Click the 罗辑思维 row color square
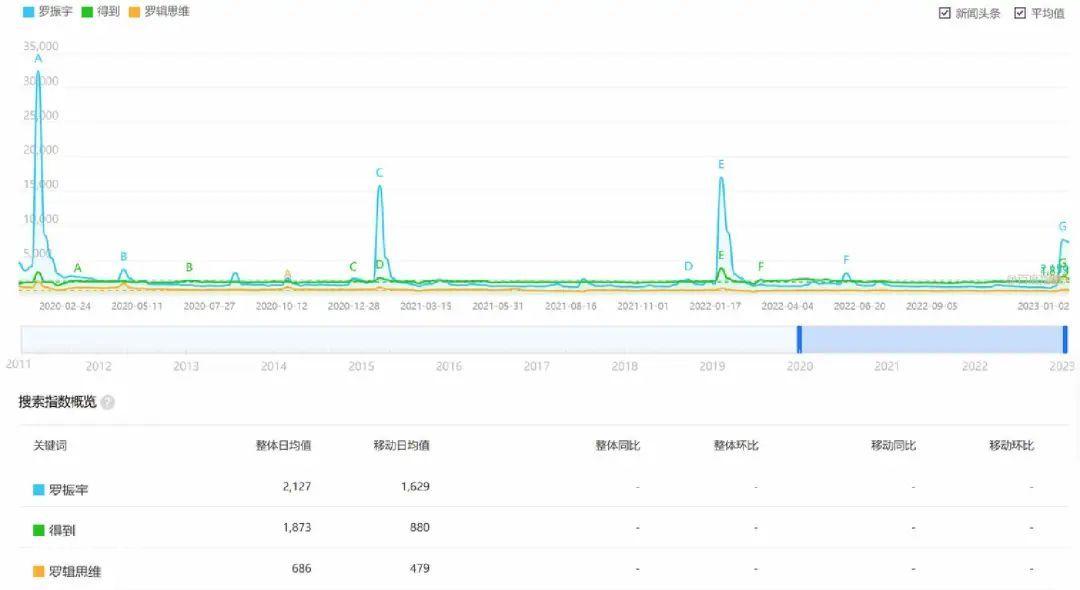The height and width of the screenshot is (590, 1080). click(x=39, y=571)
